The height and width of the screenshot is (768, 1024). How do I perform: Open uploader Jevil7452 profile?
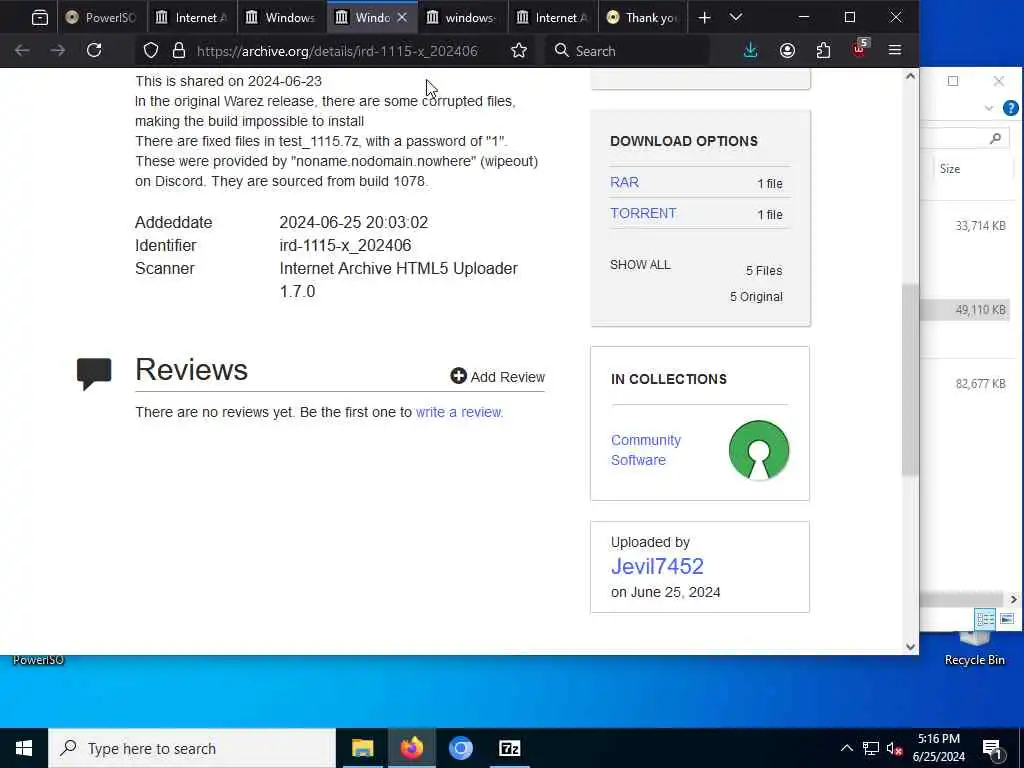pyautogui.click(x=657, y=566)
